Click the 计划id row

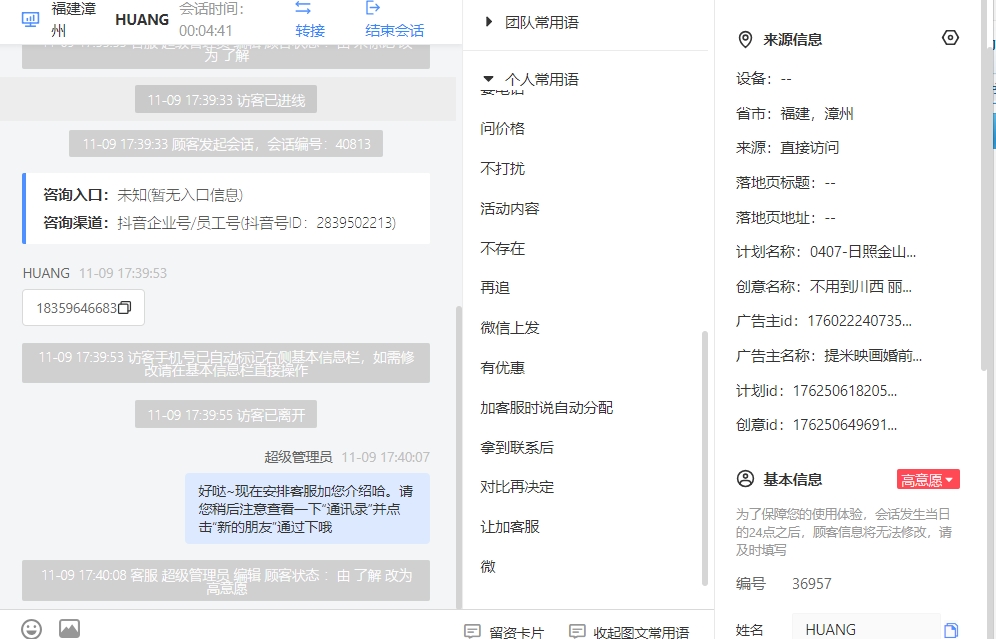click(816, 391)
